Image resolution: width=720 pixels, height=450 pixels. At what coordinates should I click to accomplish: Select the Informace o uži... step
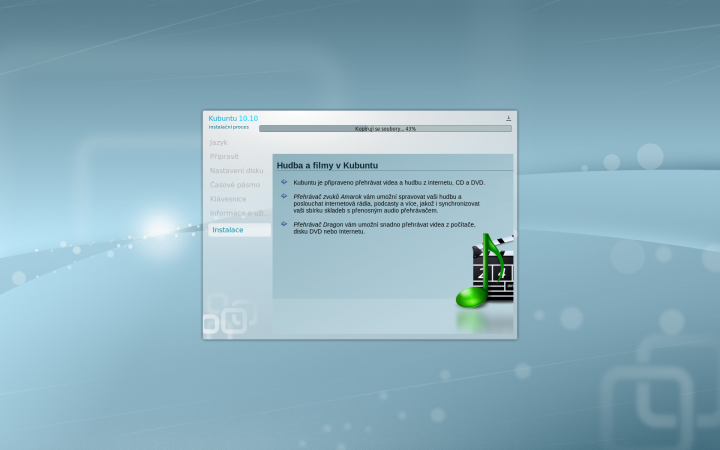click(x=240, y=213)
